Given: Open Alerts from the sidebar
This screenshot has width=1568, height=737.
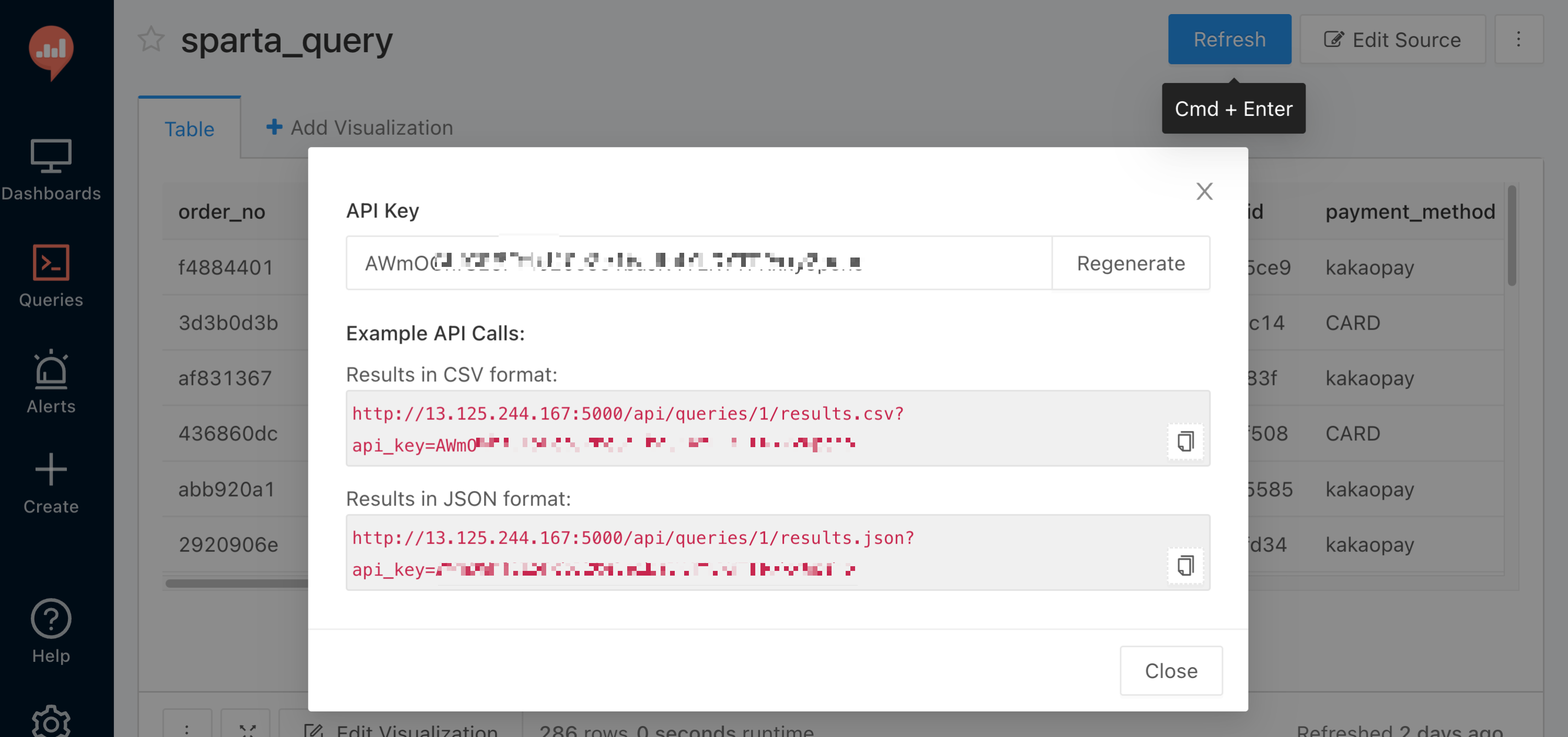Looking at the screenshot, I should point(51,381).
